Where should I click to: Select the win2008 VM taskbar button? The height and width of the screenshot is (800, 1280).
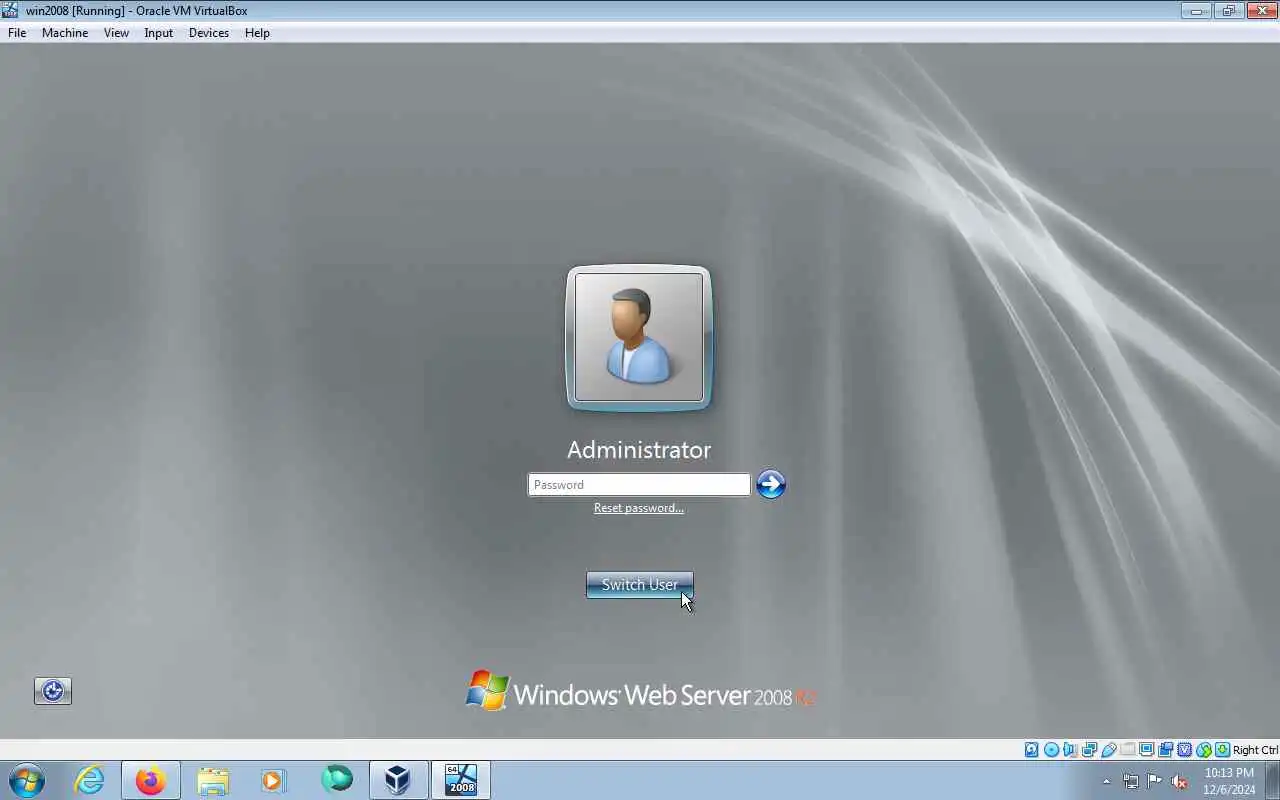(461, 780)
